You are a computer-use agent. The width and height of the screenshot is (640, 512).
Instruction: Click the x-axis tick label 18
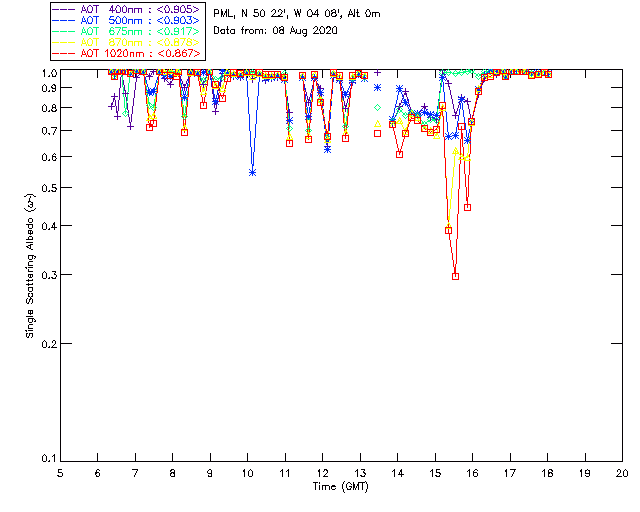(548, 473)
